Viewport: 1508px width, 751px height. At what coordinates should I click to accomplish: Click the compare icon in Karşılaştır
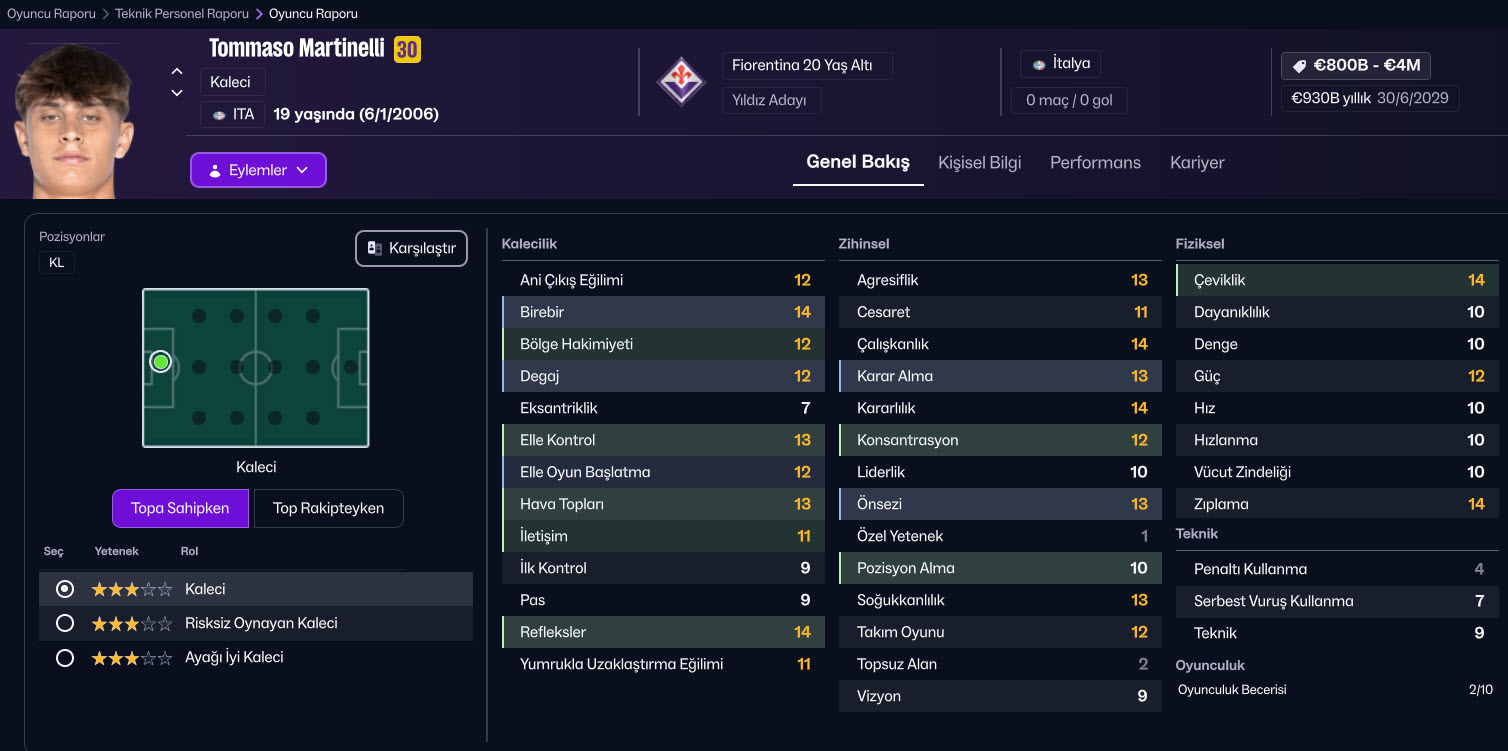pyautogui.click(x=375, y=248)
